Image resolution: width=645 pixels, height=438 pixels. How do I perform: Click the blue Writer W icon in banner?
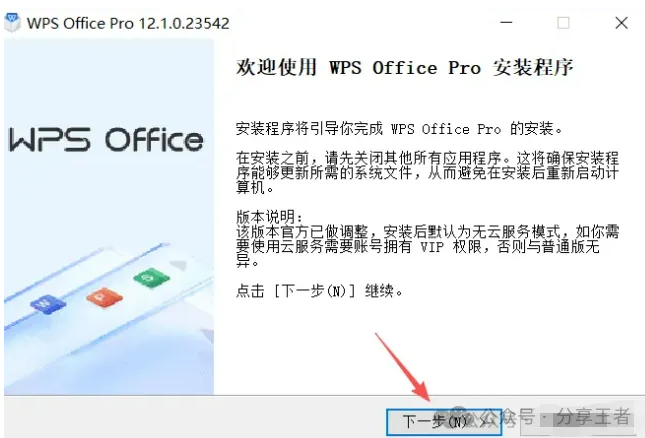click(x=48, y=304)
